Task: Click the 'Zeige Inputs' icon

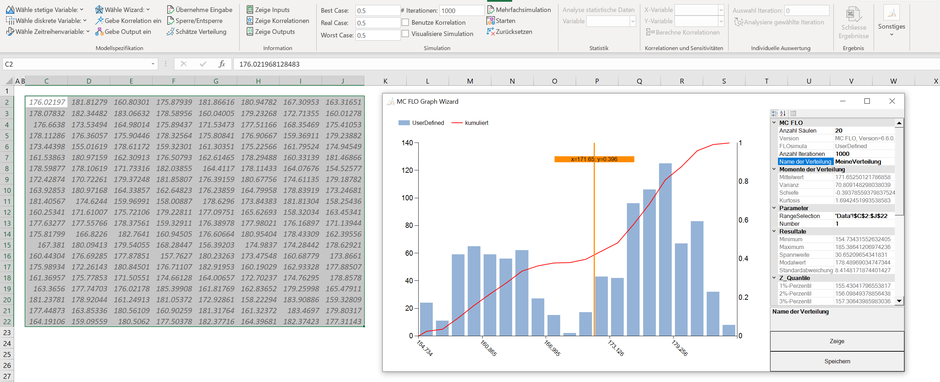Action: point(250,10)
